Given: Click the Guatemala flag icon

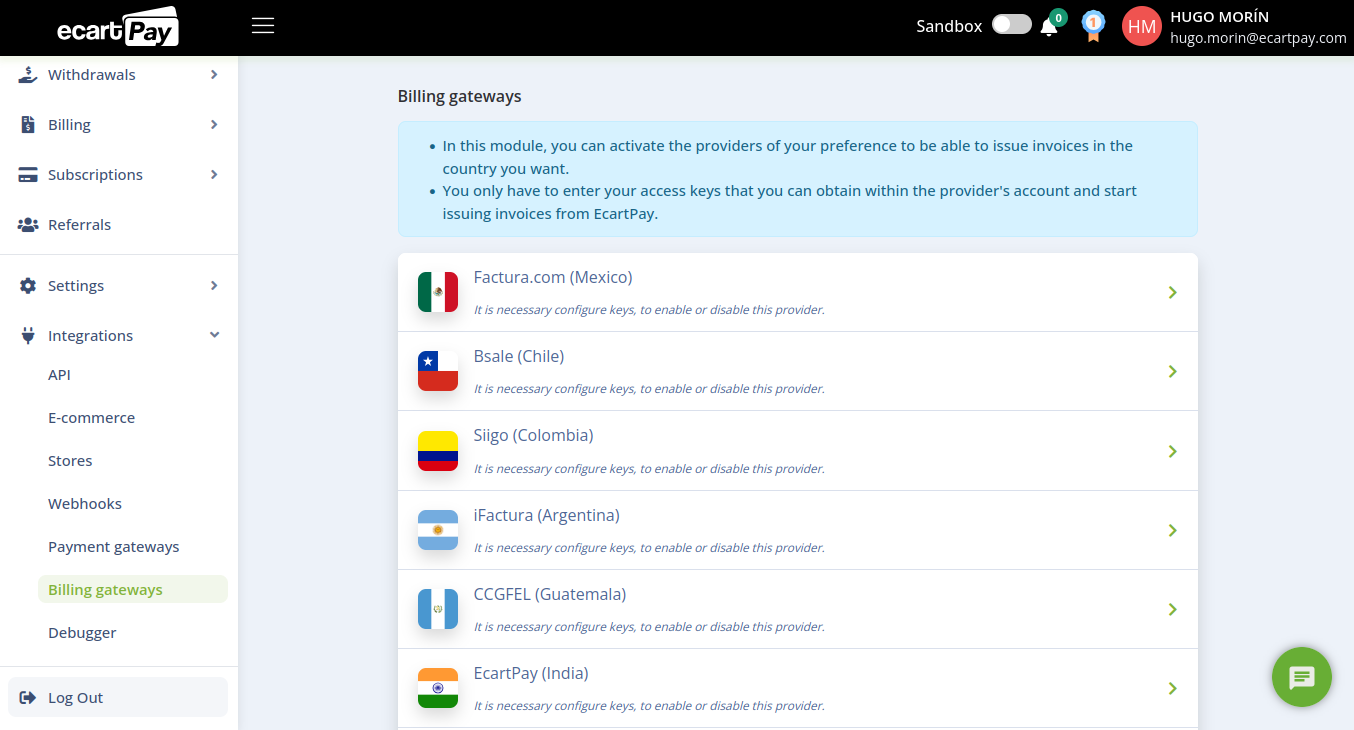Looking at the screenshot, I should [438, 609].
